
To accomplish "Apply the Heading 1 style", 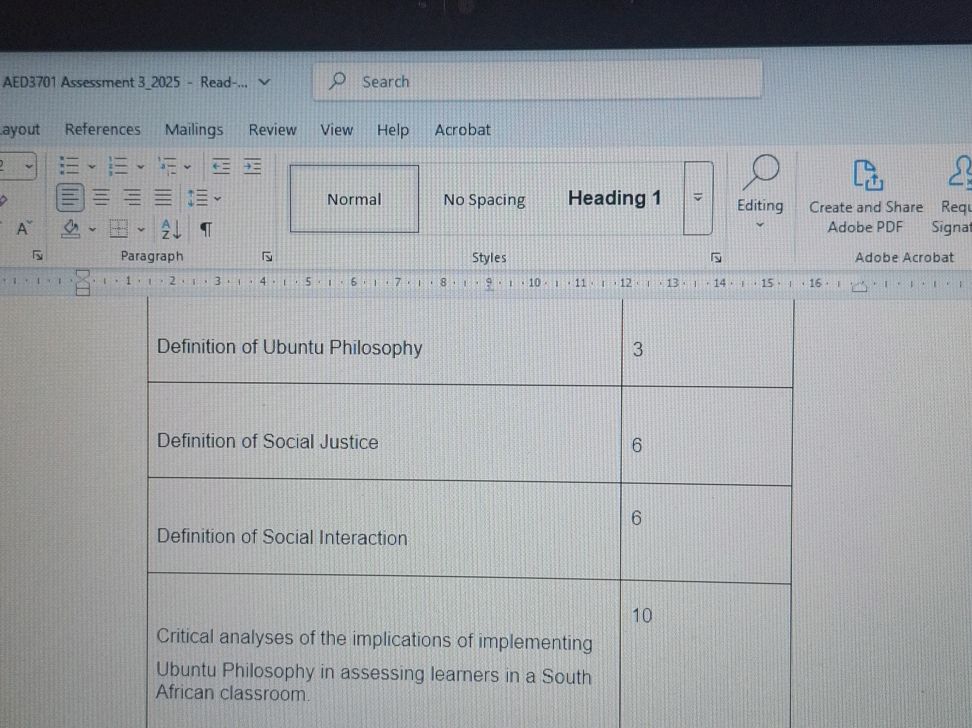I will pyautogui.click(x=614, y=198).
